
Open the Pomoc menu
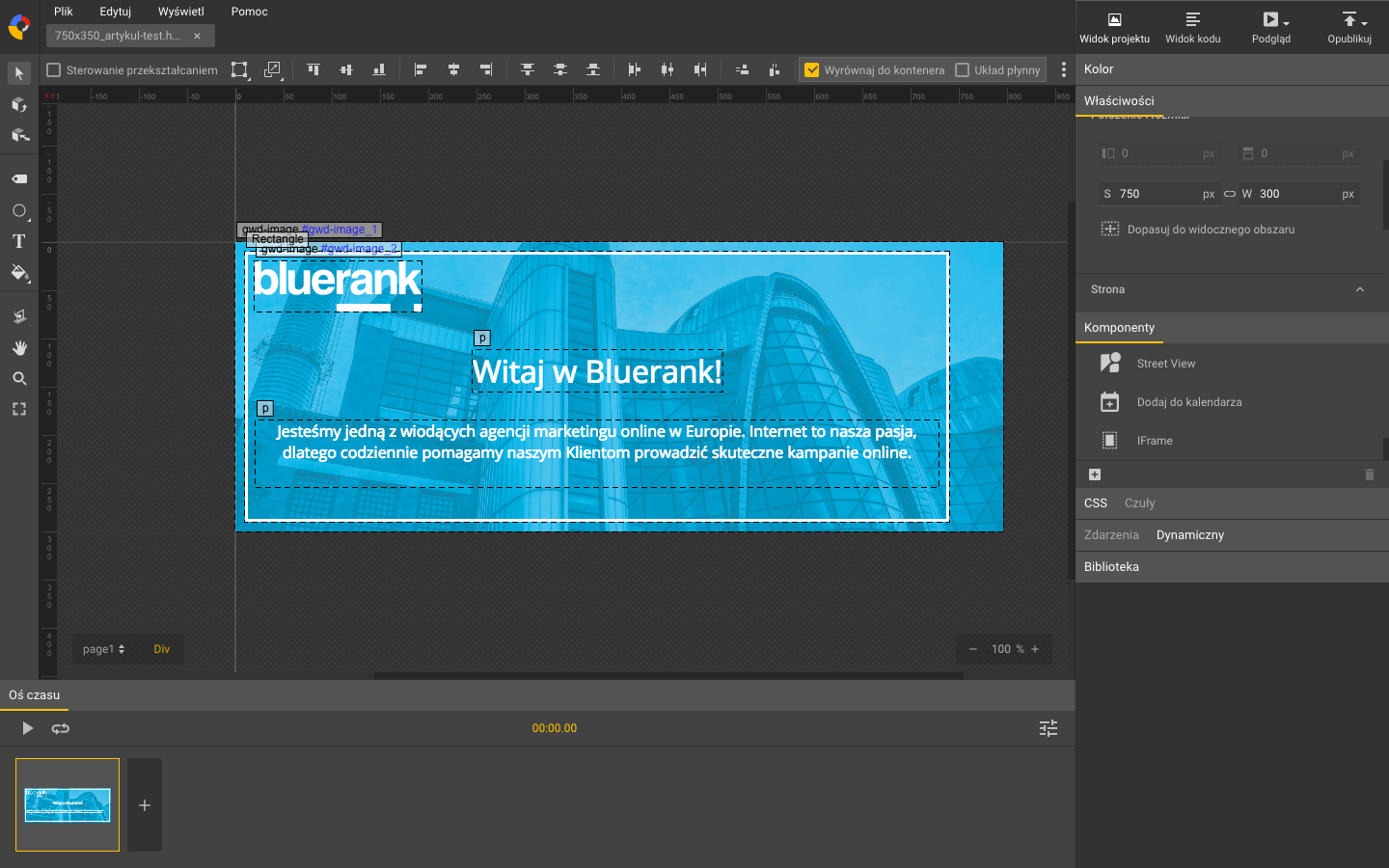pyautogui.click(x=250, y=12)
